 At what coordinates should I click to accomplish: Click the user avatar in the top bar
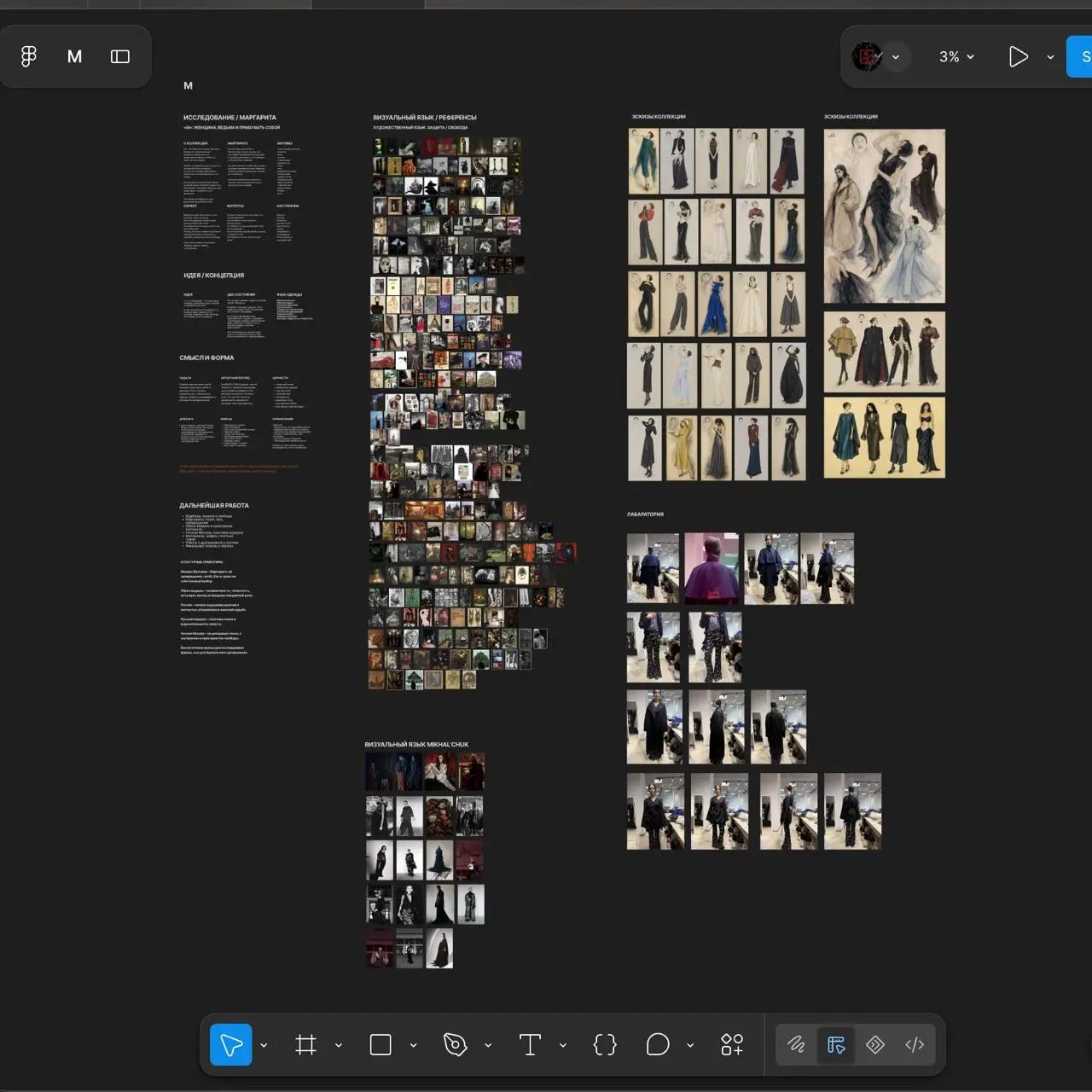[x=867, y=56]
